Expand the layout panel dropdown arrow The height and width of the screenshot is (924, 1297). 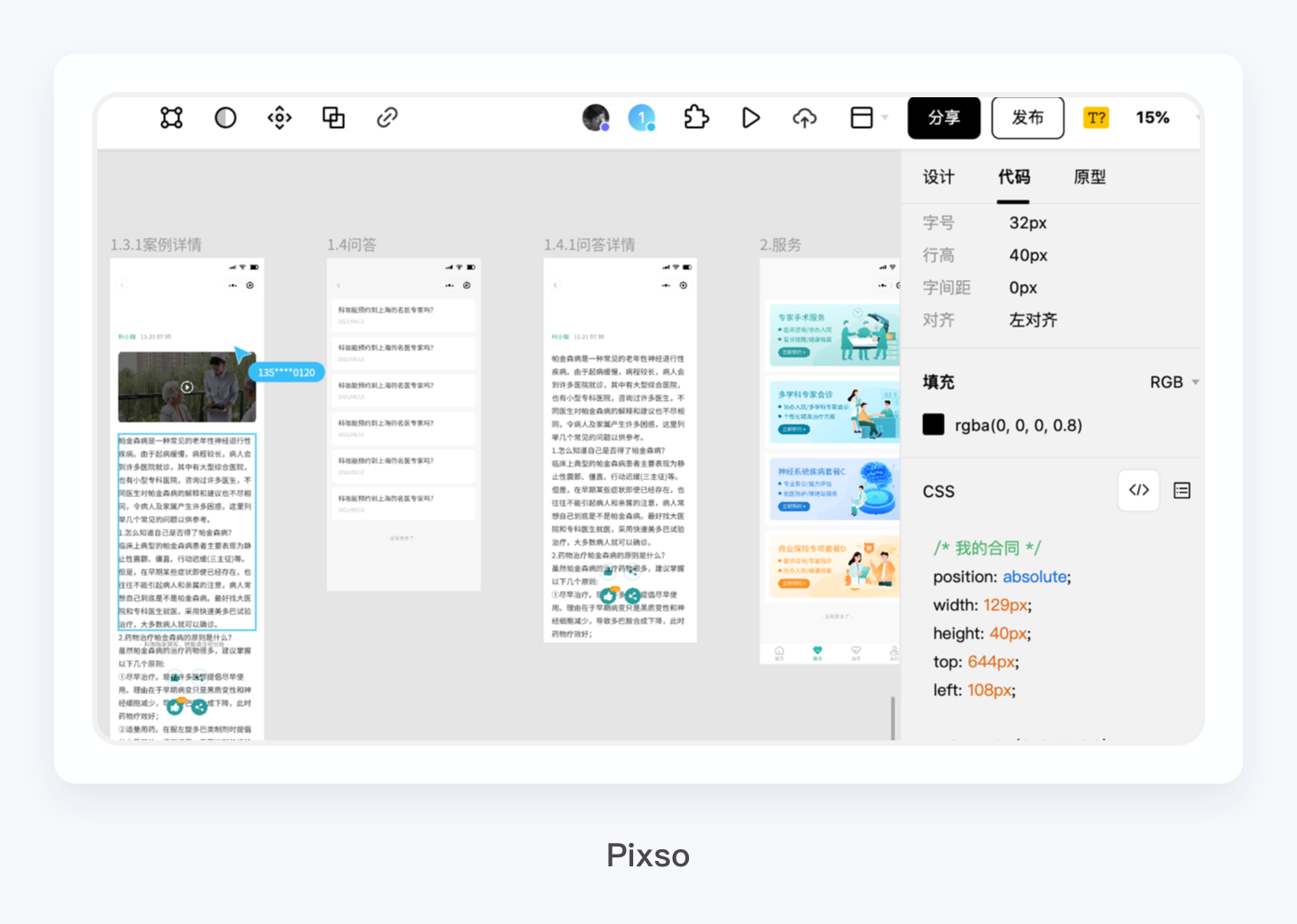(x=884, y=118)
